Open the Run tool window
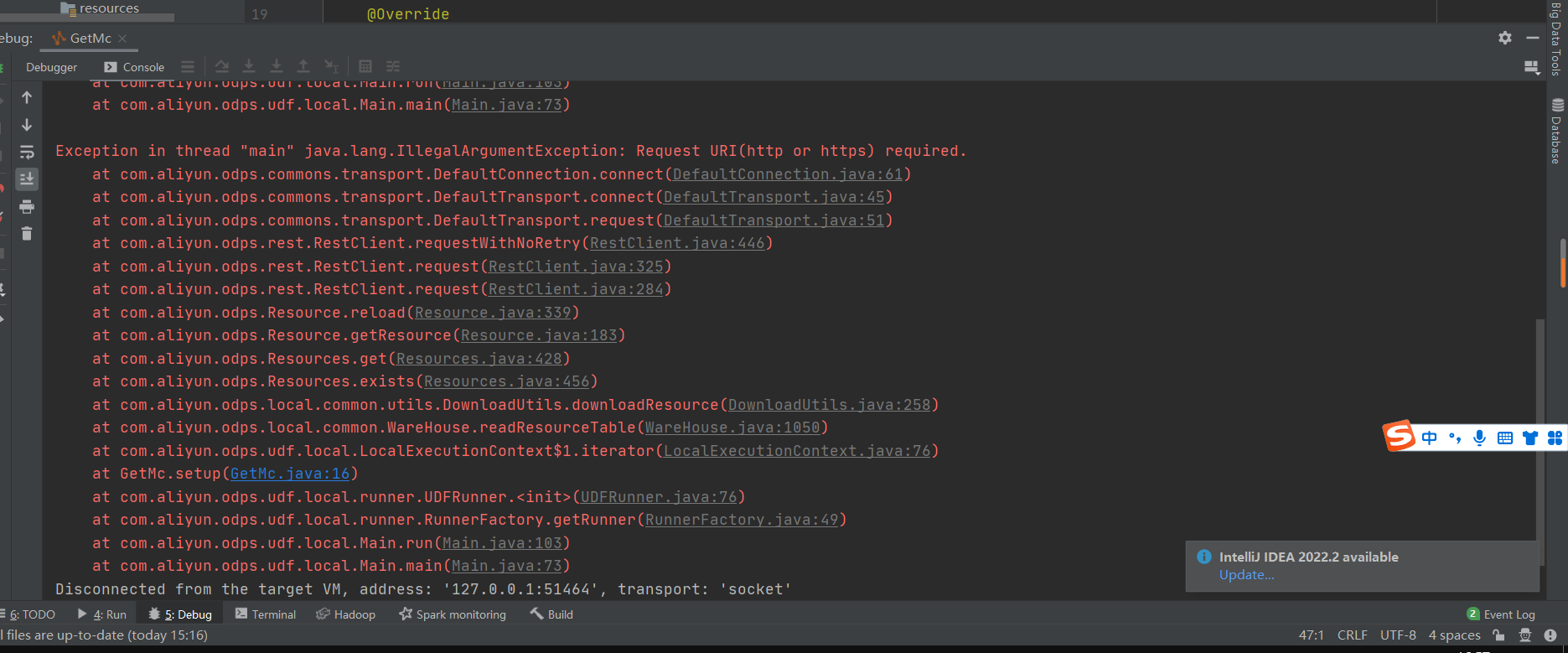Screen dimensions: 1568x653 click(x=102, y=614)
